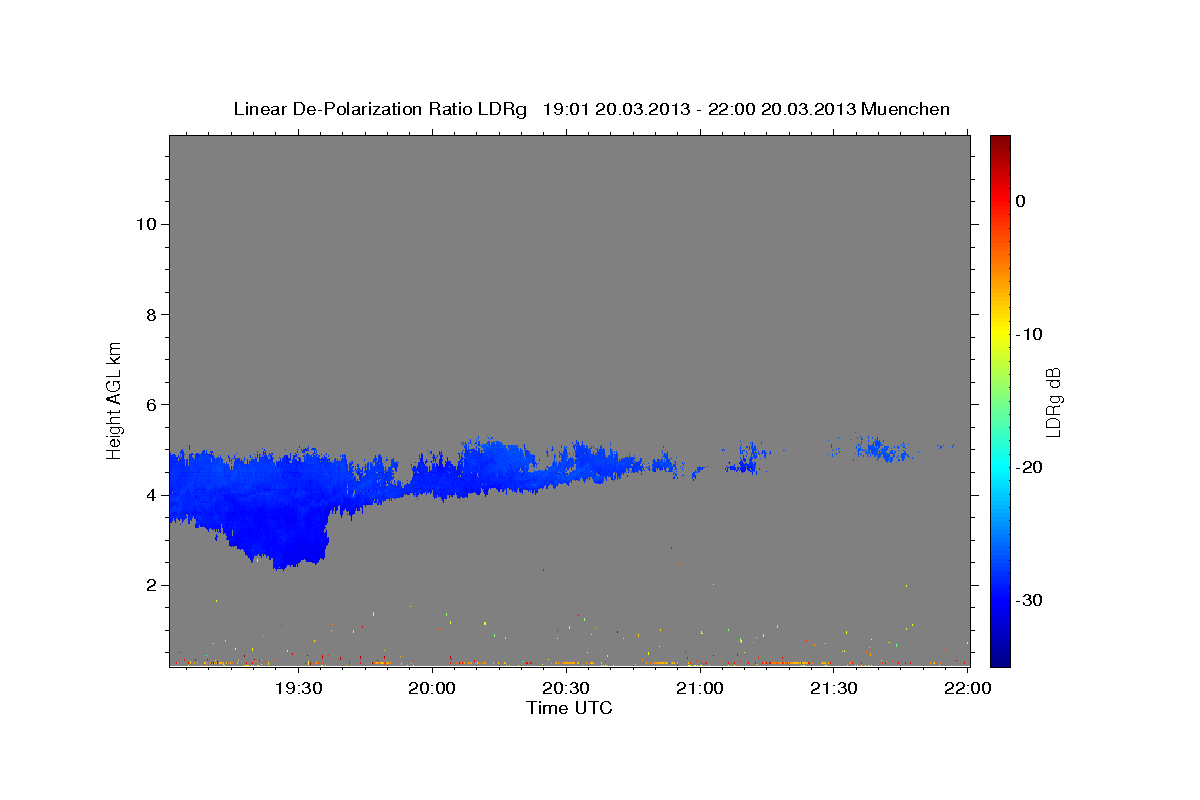Click the small cloud patch near 21:10
The height and width of the screenshot is (800, 1200).
(745, 460)
